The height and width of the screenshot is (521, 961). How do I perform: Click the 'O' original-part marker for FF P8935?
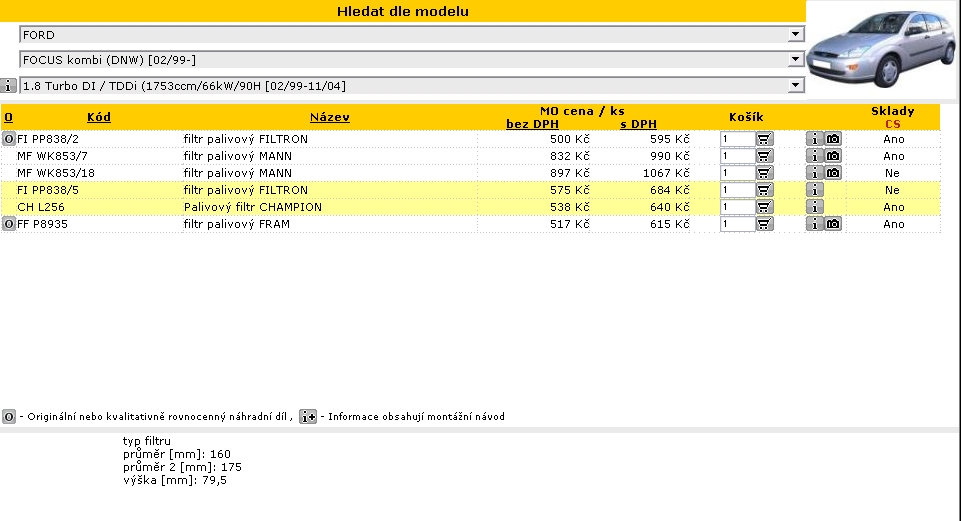pyautogui.click(x=9, y=224)
